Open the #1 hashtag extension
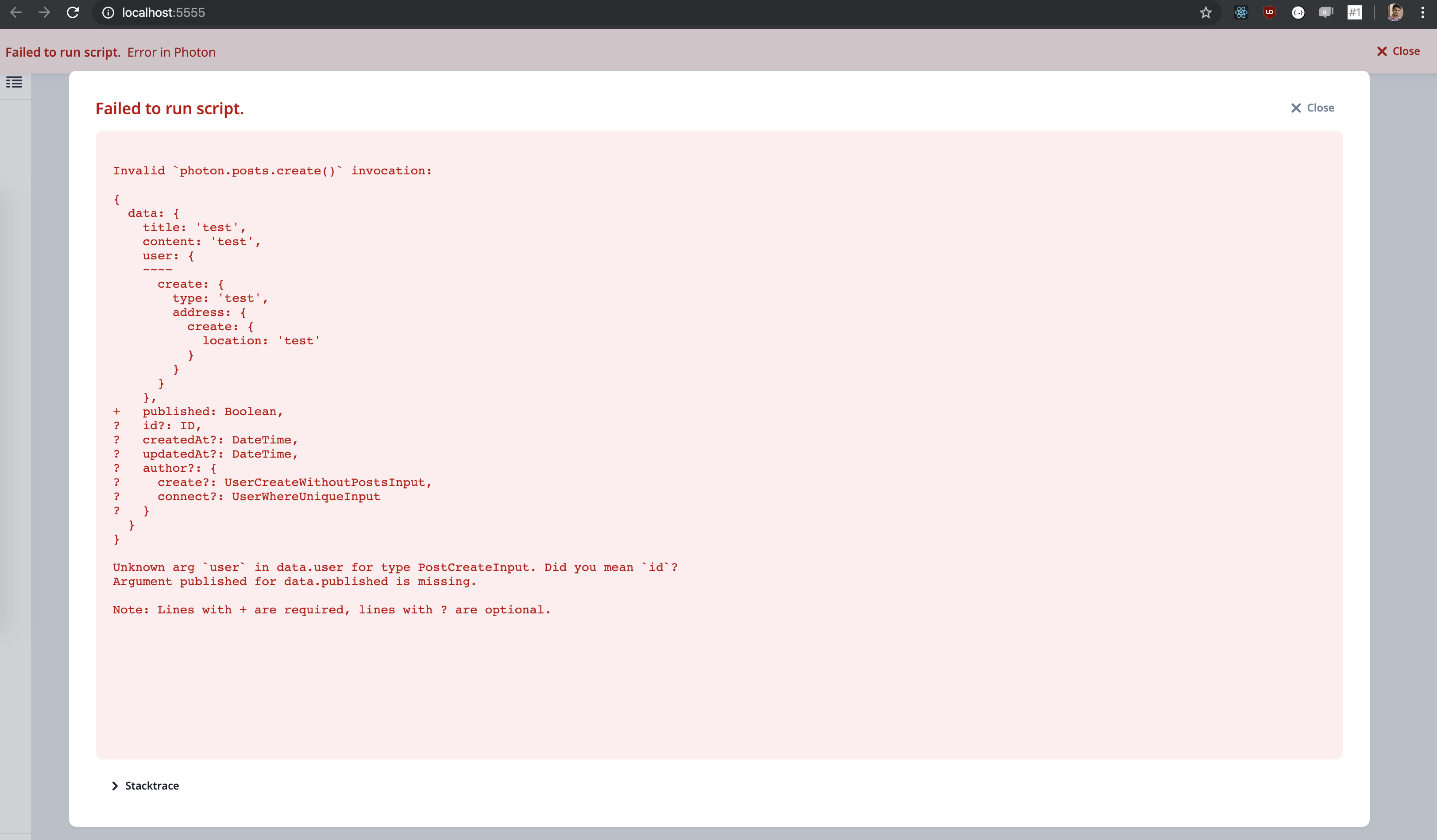Viewport: 1437px width, 840px height. [x=1354, y=12]
